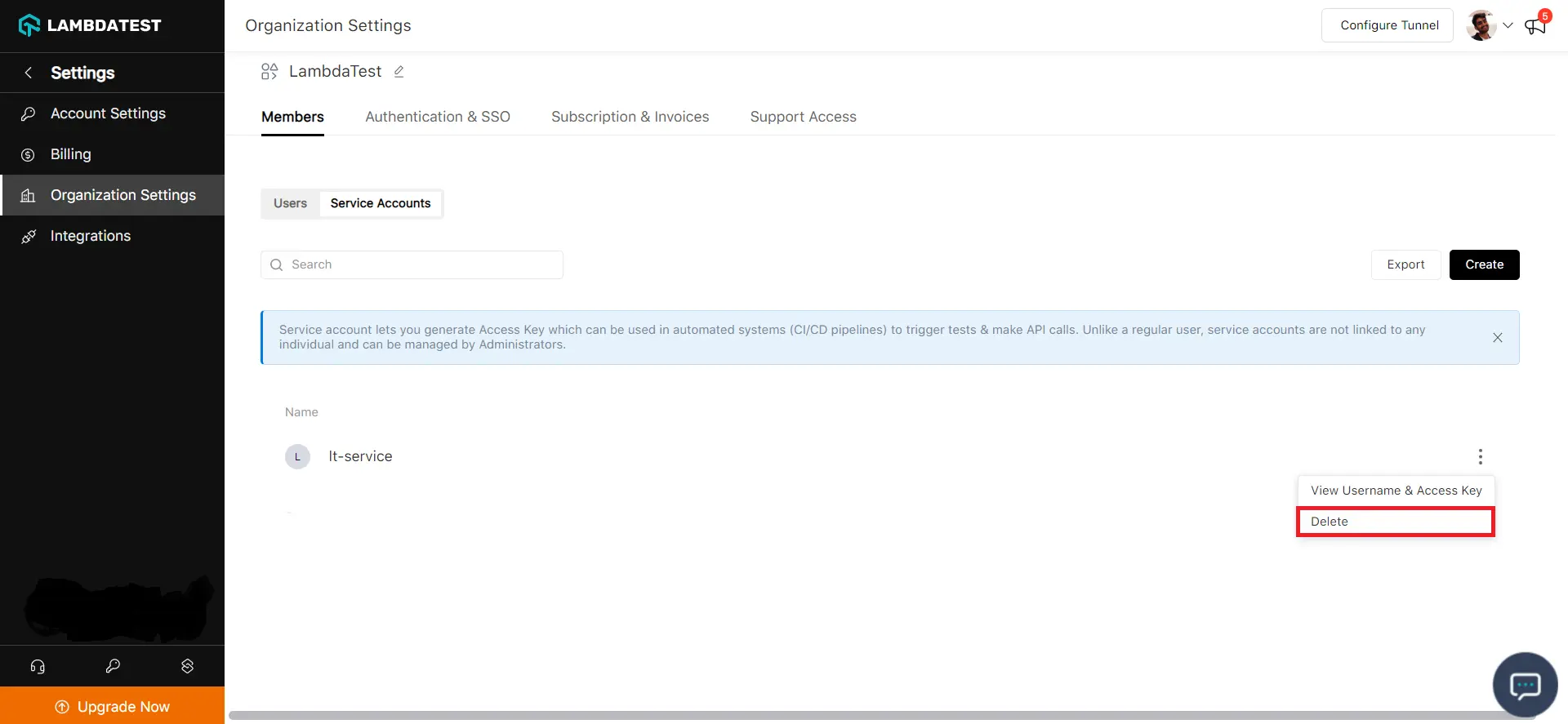Viewport: 1568px width, 724px height.
Task: Click the Search input field
Action: 412,264
